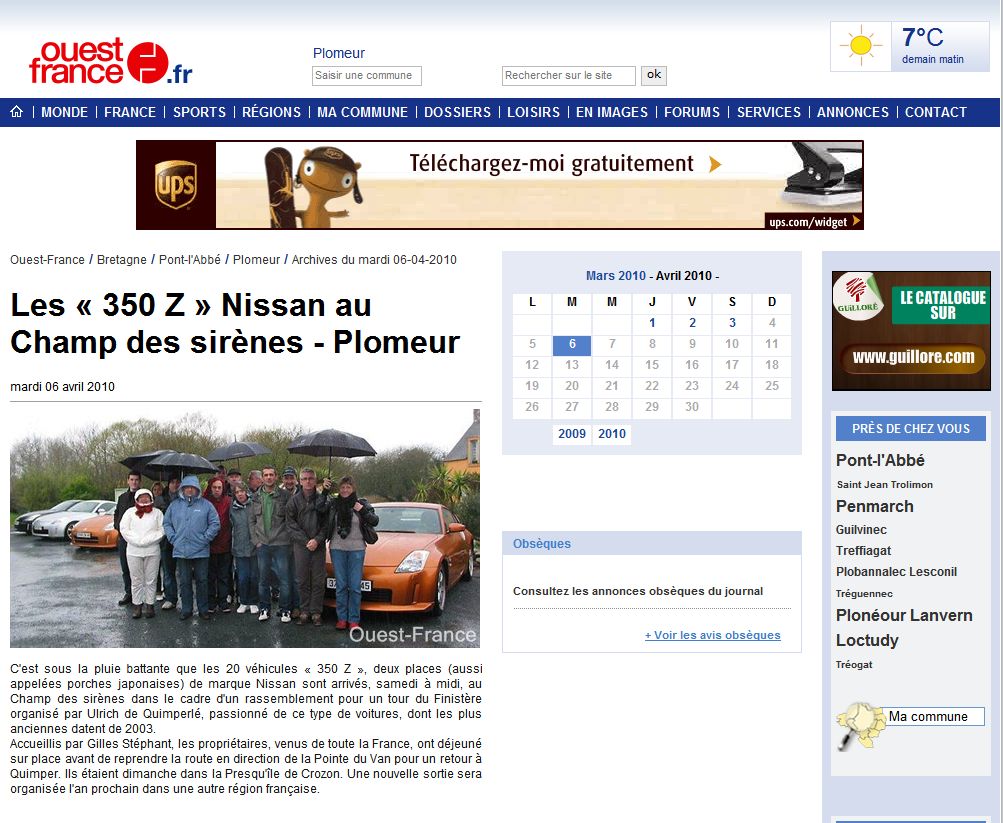
Task: Pick day 1 in the April calendar
Action: pyautogui.click(x=652, y=323)
